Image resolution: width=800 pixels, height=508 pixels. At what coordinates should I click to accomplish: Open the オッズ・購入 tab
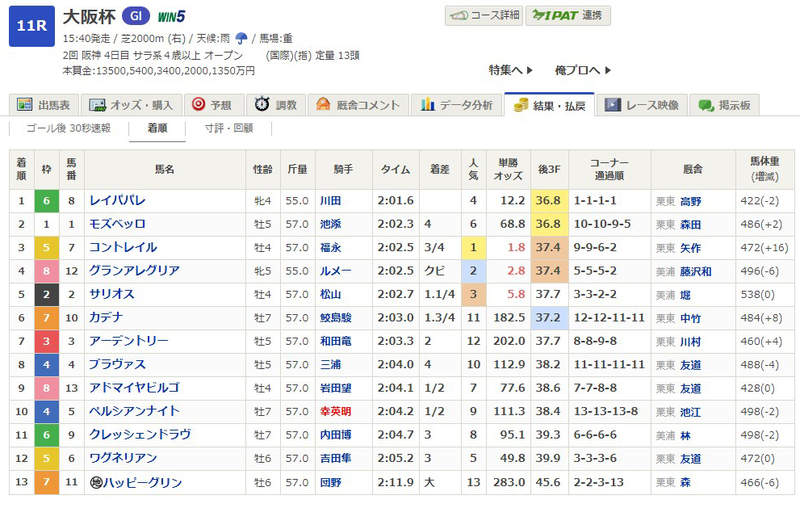(x=131, y=105)
